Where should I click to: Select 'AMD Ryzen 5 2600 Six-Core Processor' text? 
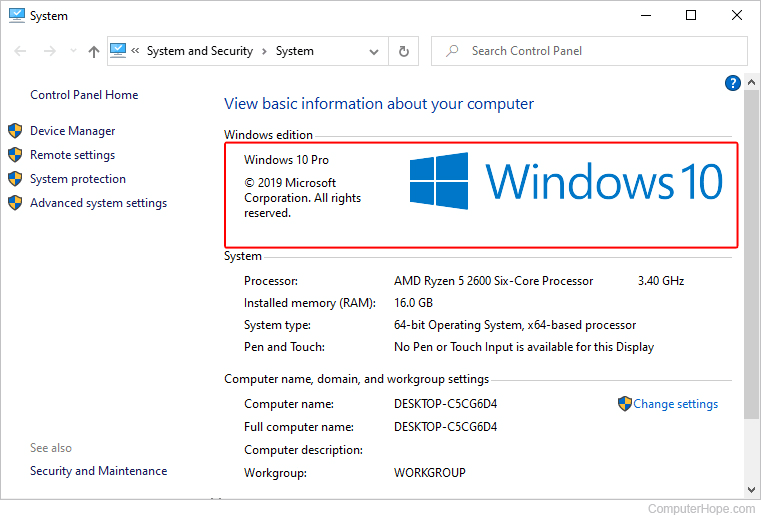click(x=494, y=281)
